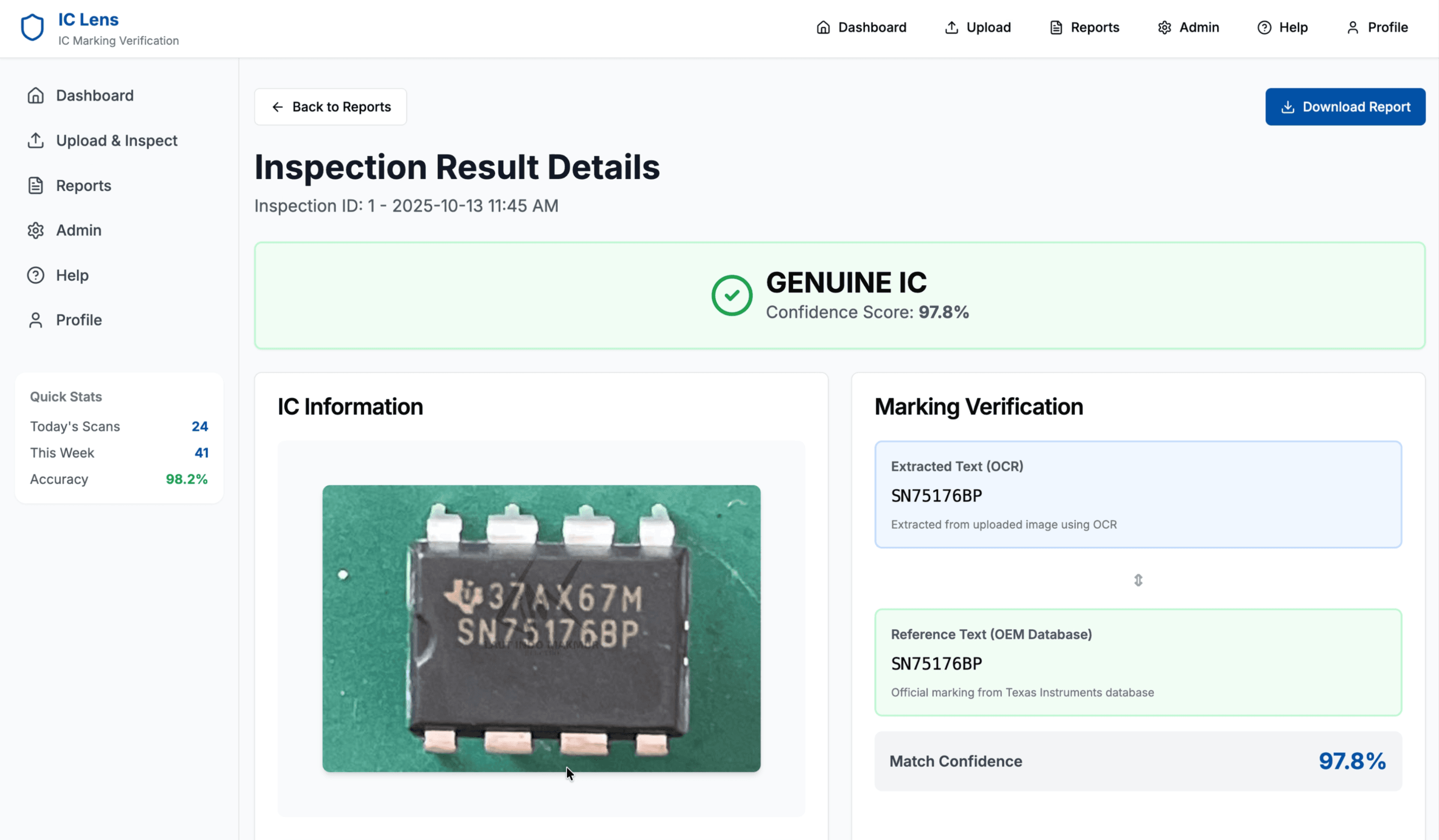The width and height of the screenshot is (1439, 840).
Task: Click the document icon beside sidebar Reports
Action: (x=35, y=185)
